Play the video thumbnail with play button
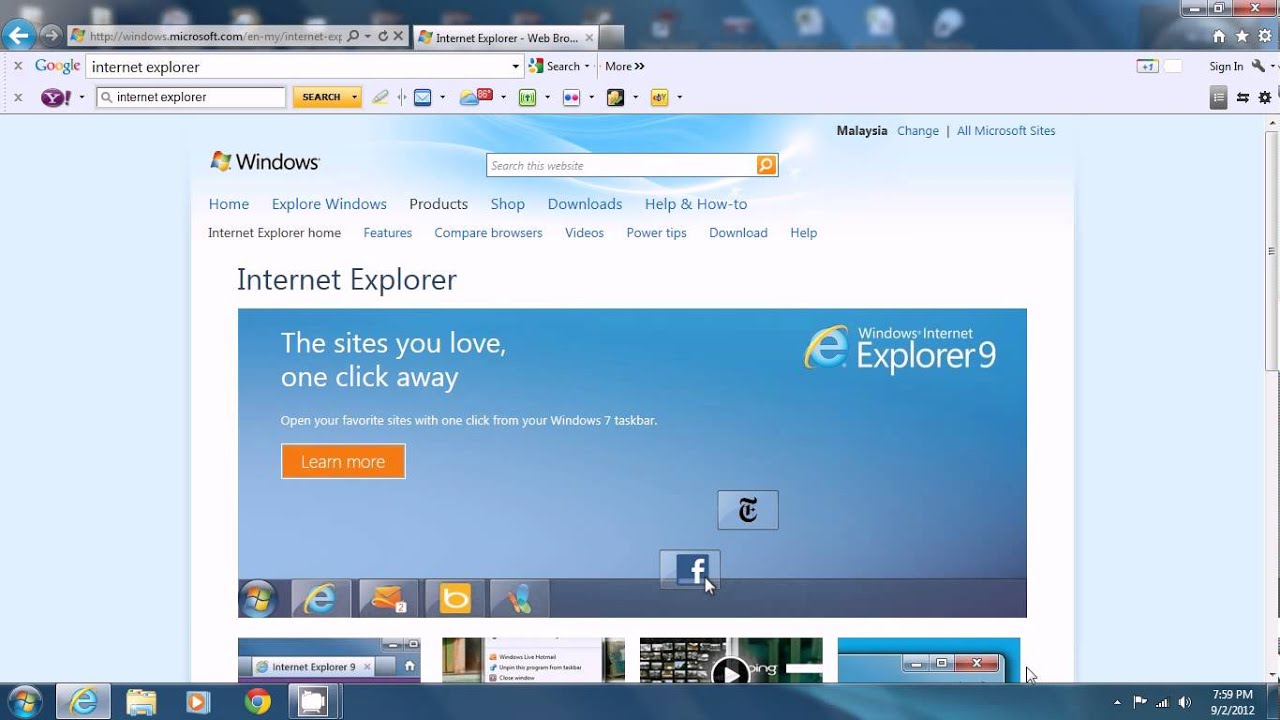Image resolution: width=1280 pixels, height=720 pixels. click(731, 661)
